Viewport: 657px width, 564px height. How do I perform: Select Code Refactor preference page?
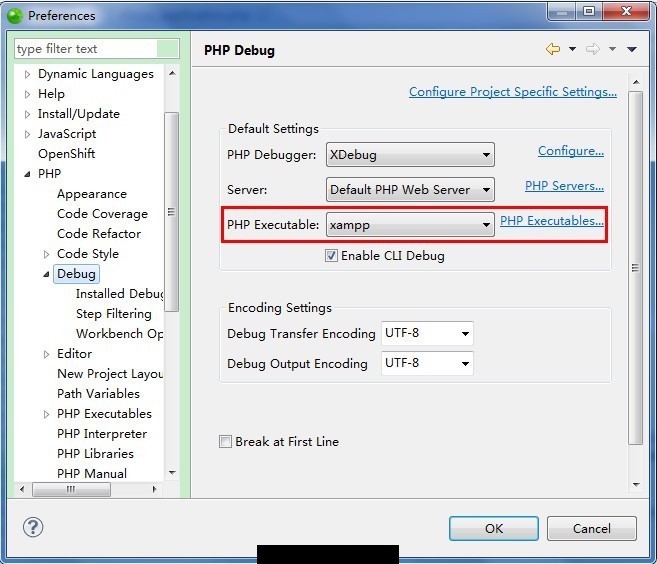[x=99, y=234]
